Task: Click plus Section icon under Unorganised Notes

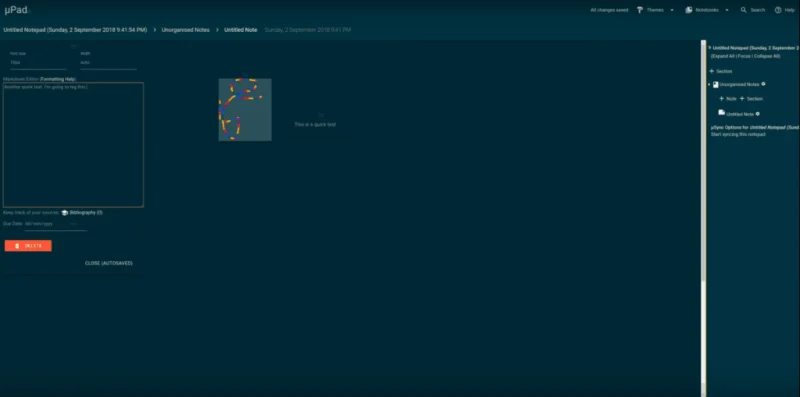Action: point(742,98)
